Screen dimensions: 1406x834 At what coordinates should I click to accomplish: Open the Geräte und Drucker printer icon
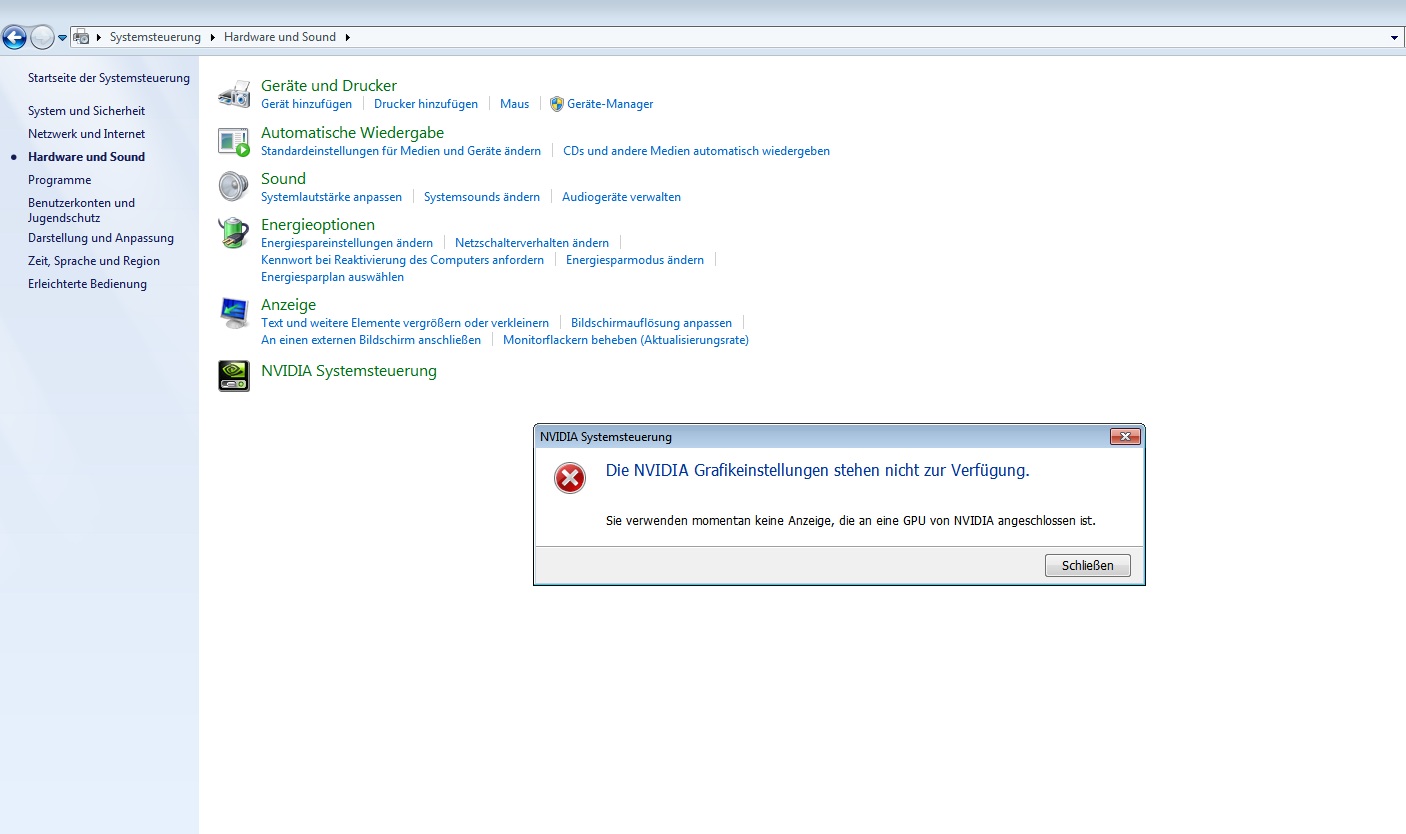[x=234, y=94]
